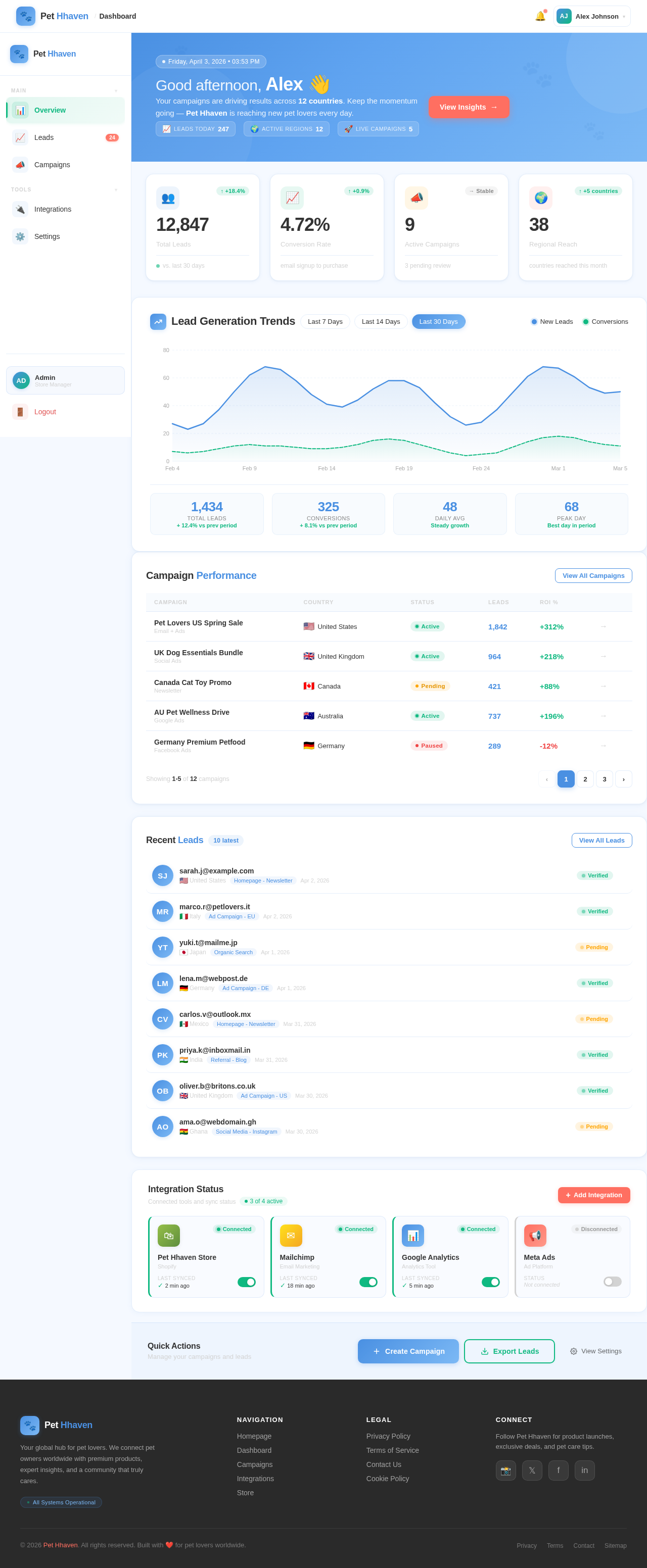Click the Leads Today 247 chip
This screenshot has width=647, height=1568.
coord(196,129)
